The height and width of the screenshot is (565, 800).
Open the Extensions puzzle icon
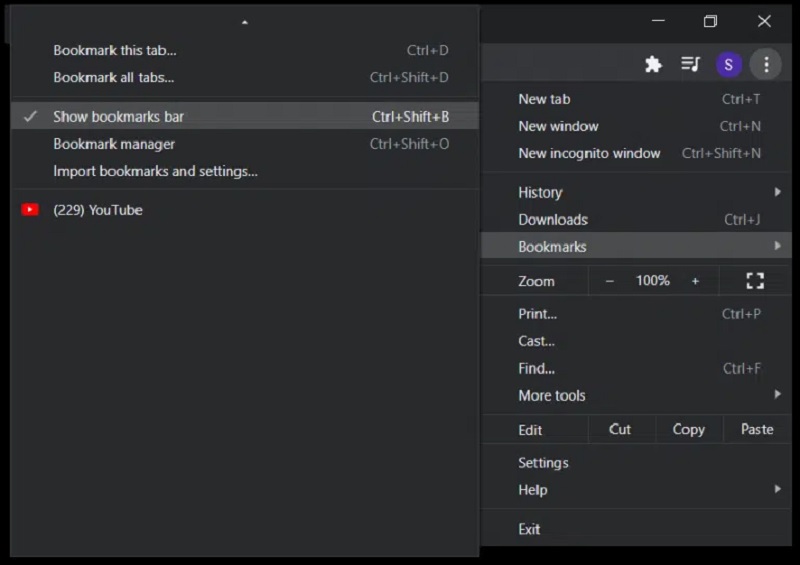[x=653, y=65]
